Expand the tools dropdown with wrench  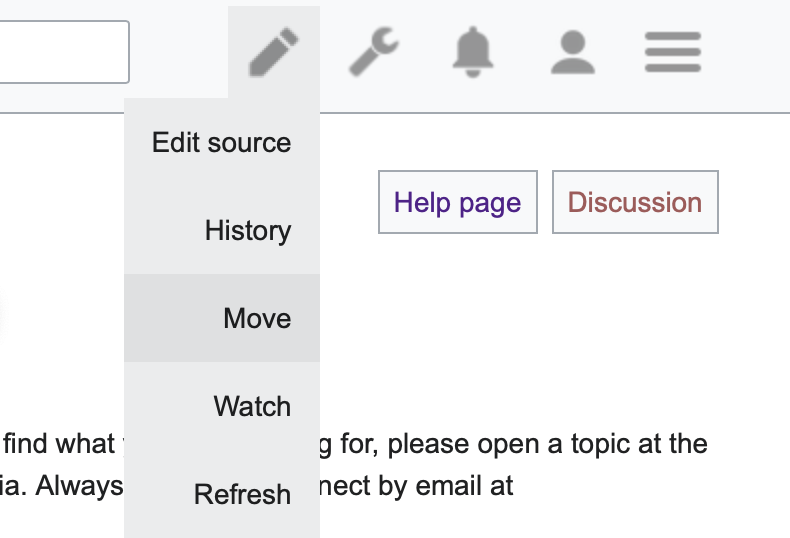[373, 52]
